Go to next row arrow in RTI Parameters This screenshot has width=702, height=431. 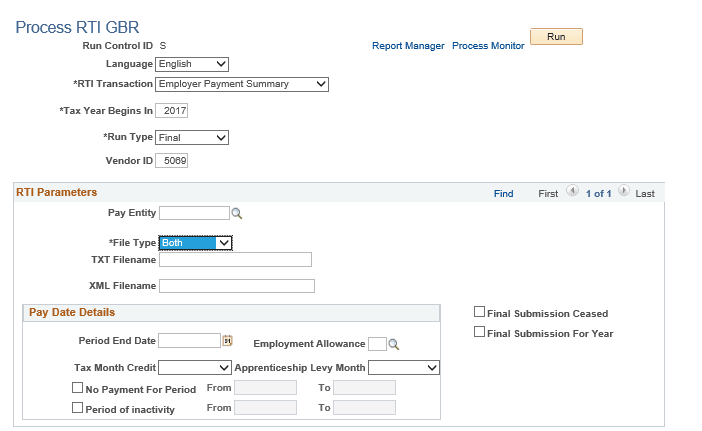click(624, 191)
